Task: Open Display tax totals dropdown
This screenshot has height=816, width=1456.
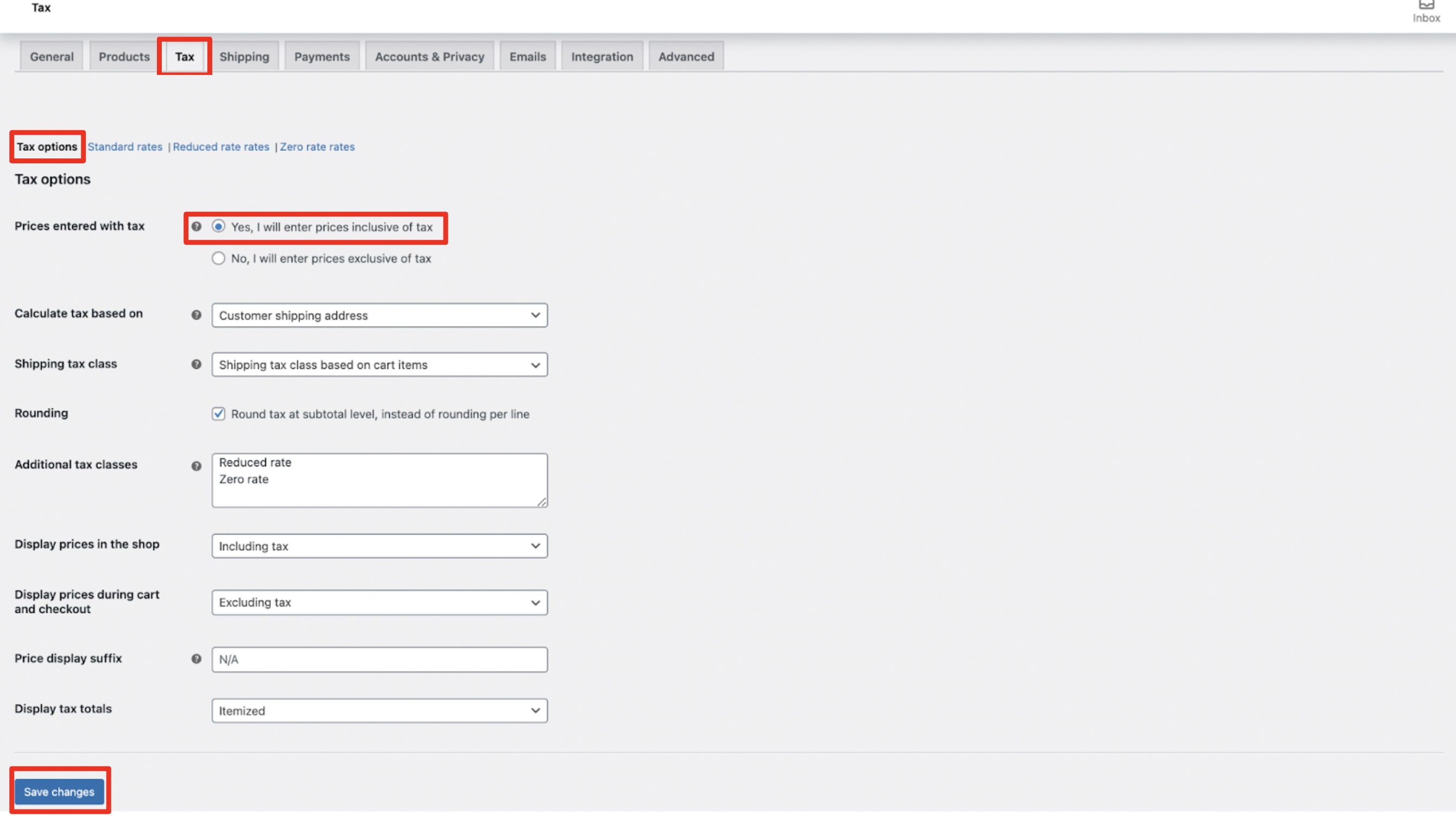Action: pyautogui.click(x=379, y=711)
